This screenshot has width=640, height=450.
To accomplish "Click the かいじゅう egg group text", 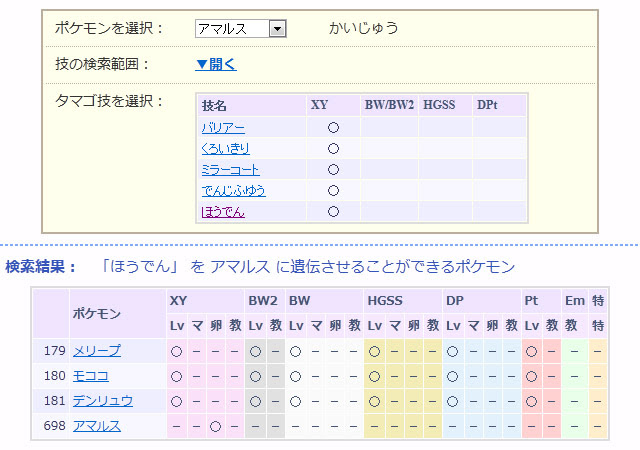I will 363,28.
